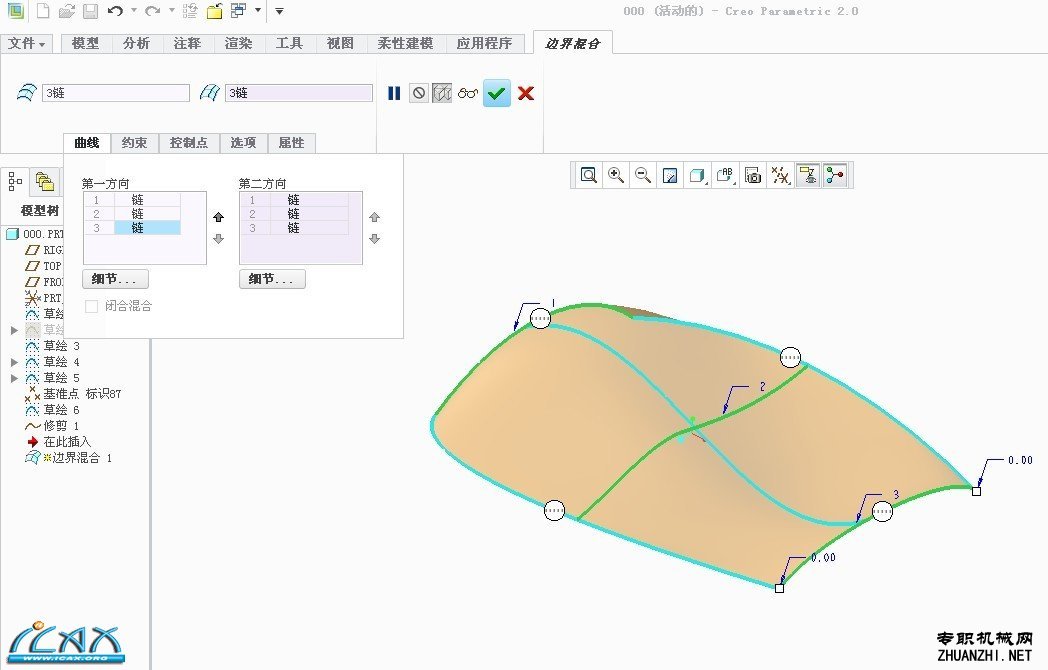Viewport: 1048px width, 670px height.
Task: Undo the last action
Action: (x=115, y=11)
